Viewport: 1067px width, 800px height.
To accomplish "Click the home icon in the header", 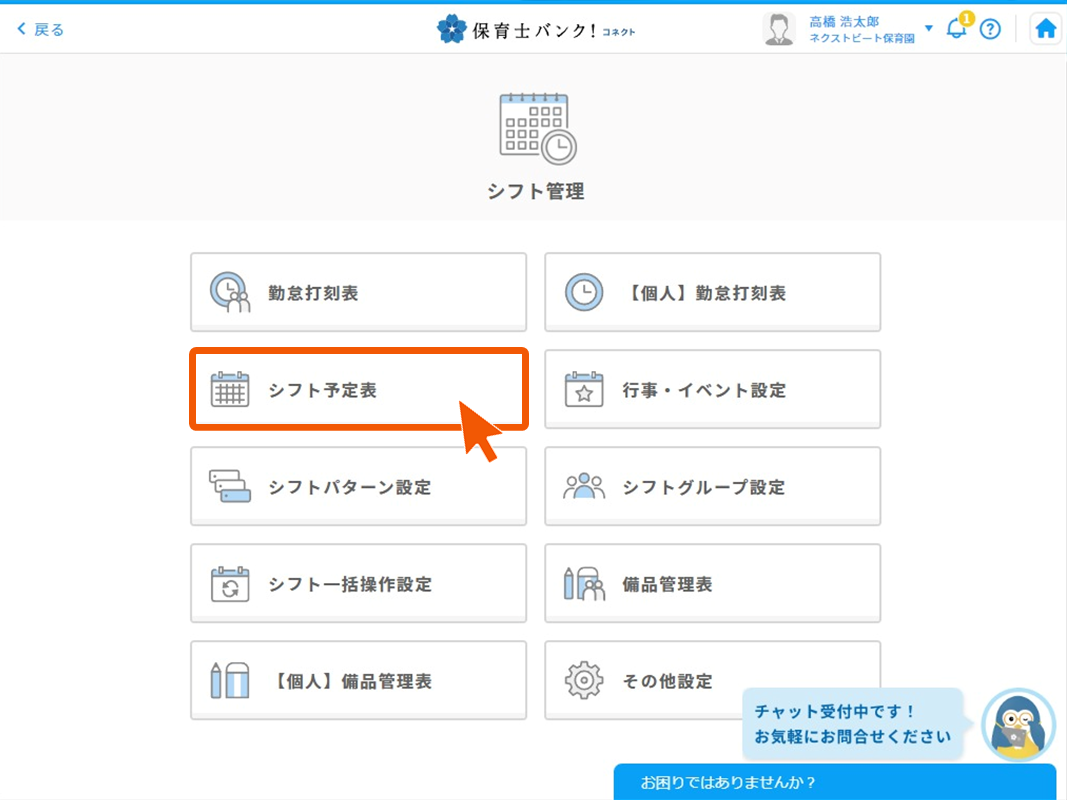I will pos(1045,28).
